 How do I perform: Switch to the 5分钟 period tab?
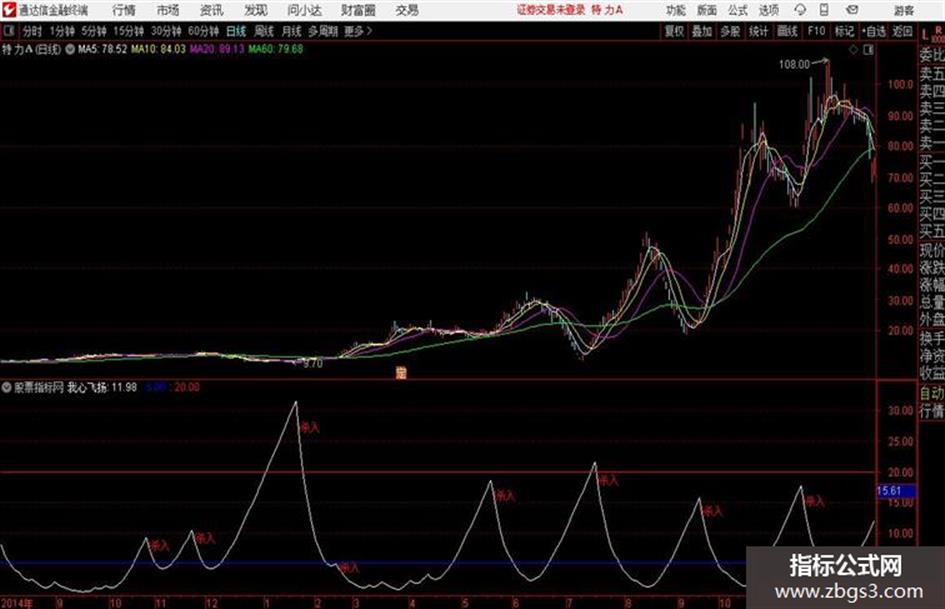tap(94, 31)
